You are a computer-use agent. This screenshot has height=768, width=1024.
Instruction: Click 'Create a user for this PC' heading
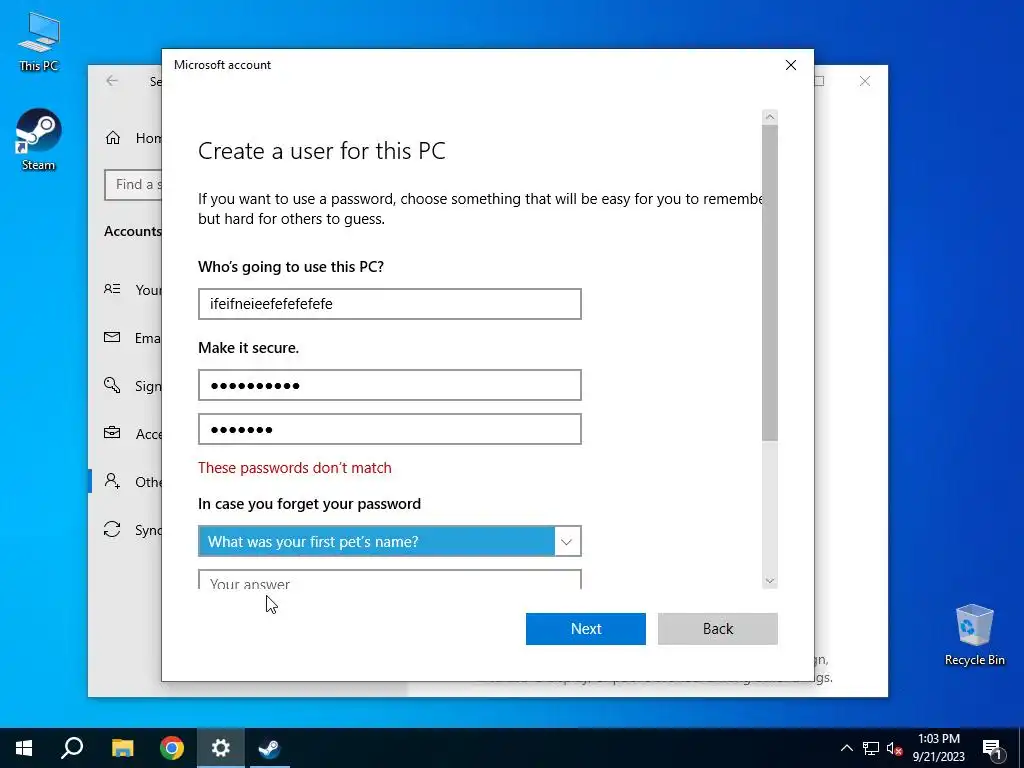coord(322,151)
